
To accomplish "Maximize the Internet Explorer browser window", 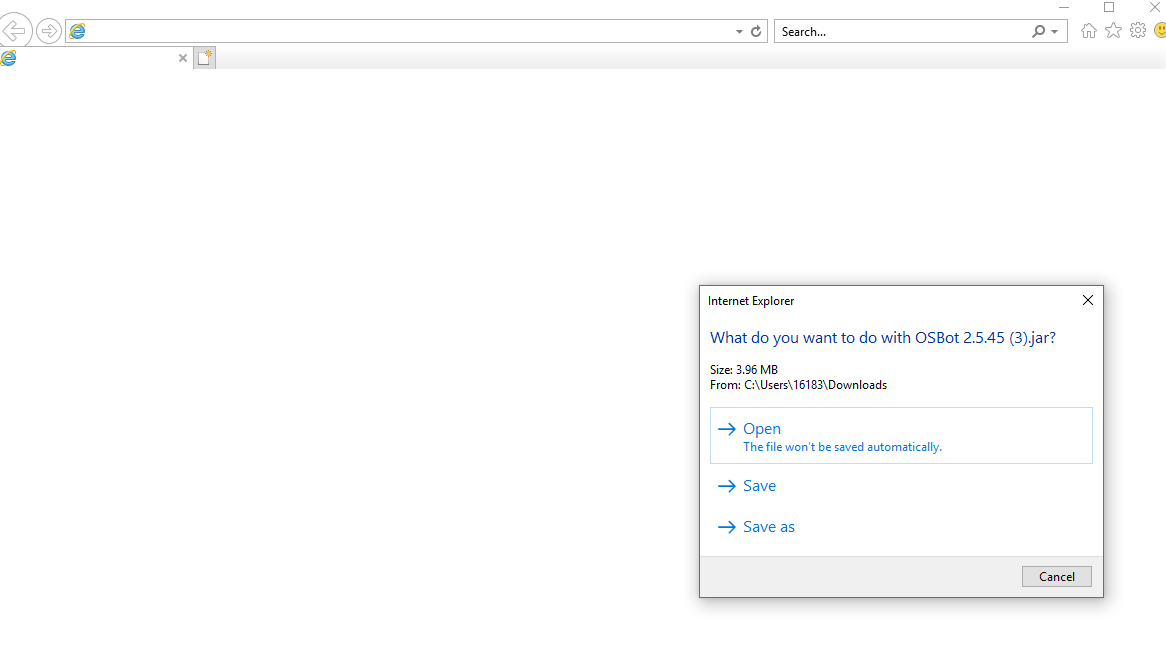I will coord(1109,7).
